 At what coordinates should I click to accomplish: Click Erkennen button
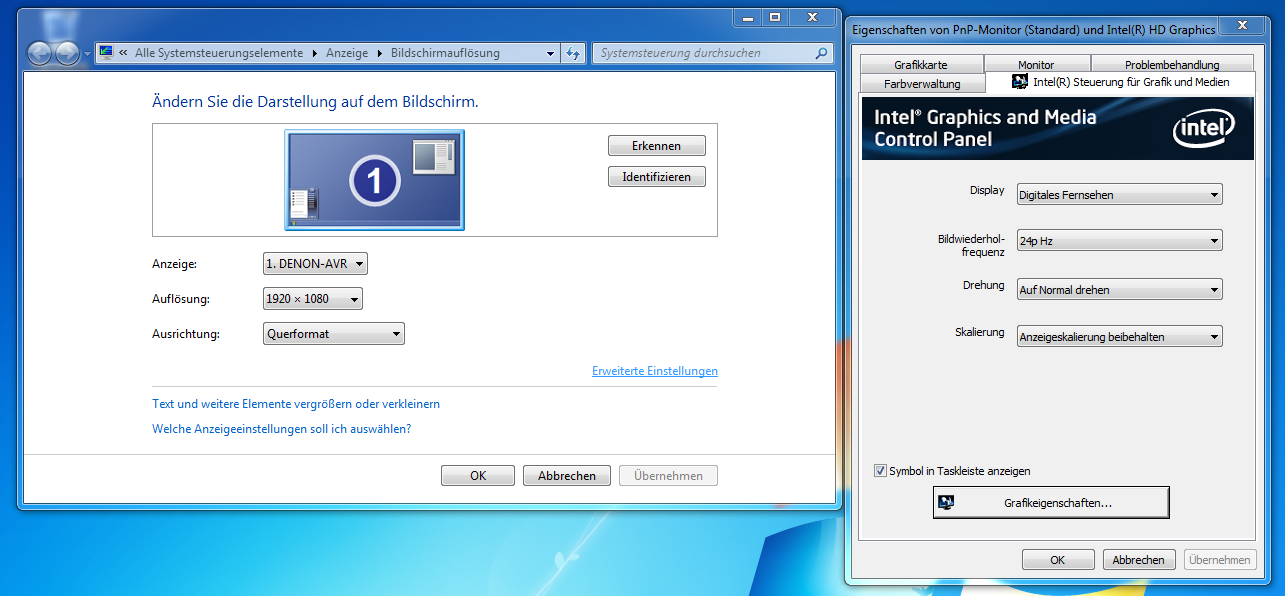656,146
